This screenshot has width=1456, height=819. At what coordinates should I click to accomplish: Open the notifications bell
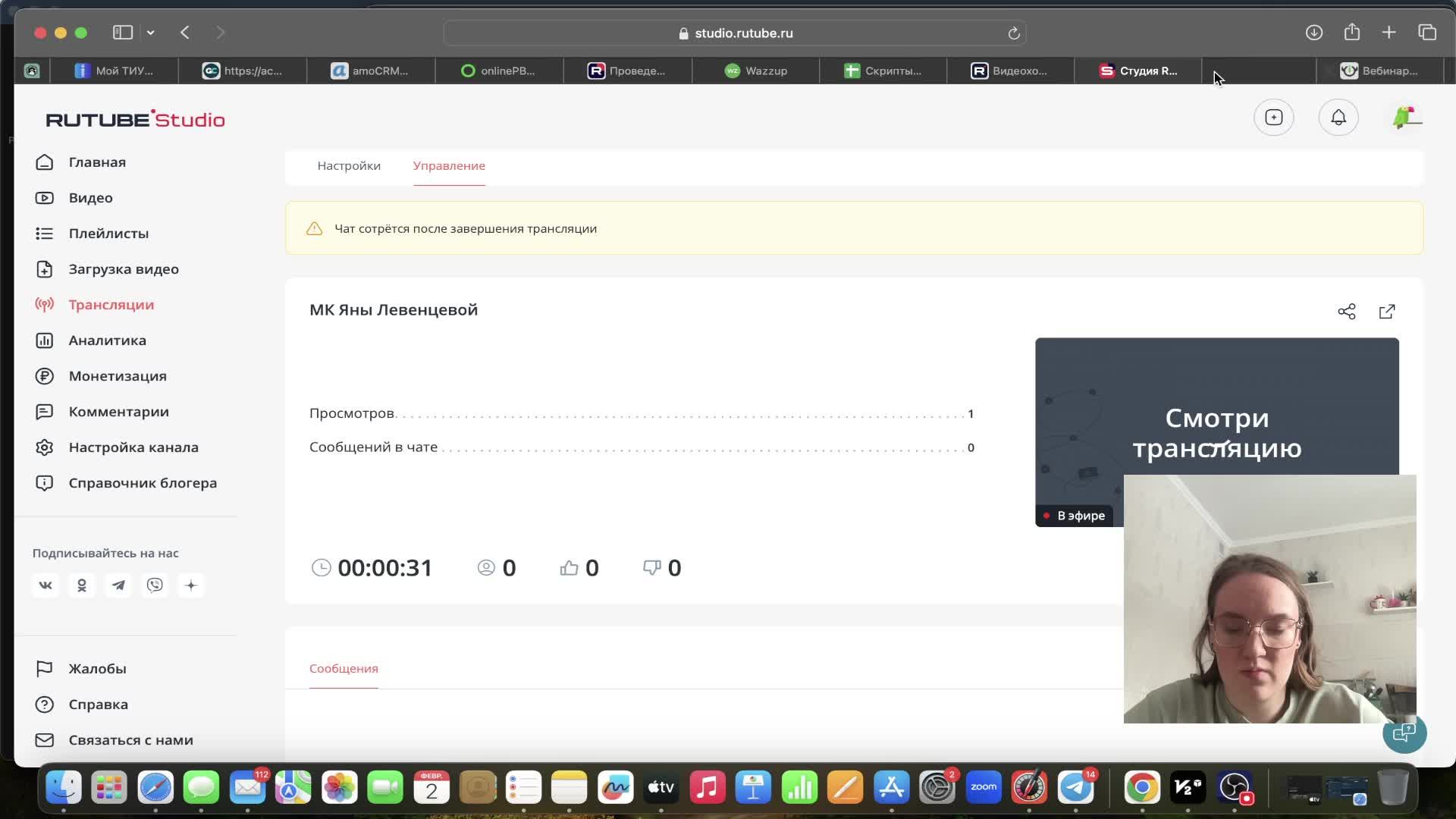pyautogui.click(x=1338, y=118)
